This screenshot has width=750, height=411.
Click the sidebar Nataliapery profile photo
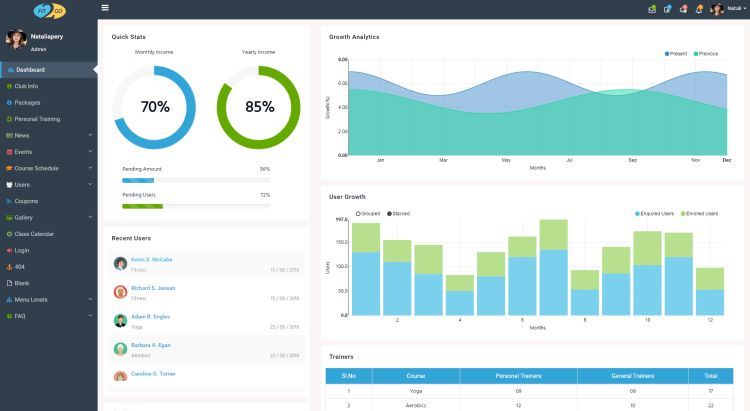tap(16, 39)
